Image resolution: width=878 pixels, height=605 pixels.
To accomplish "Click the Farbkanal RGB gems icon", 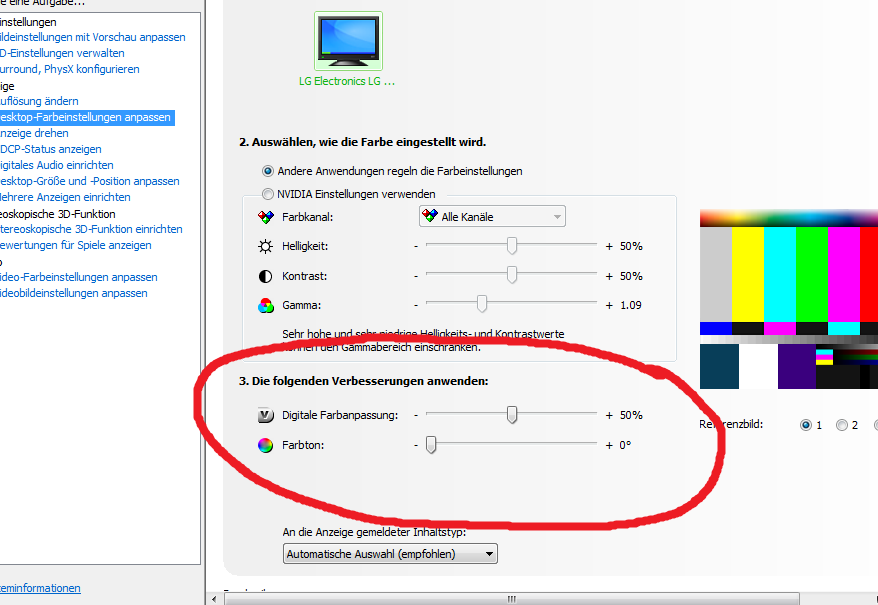I will click(265, 217).
